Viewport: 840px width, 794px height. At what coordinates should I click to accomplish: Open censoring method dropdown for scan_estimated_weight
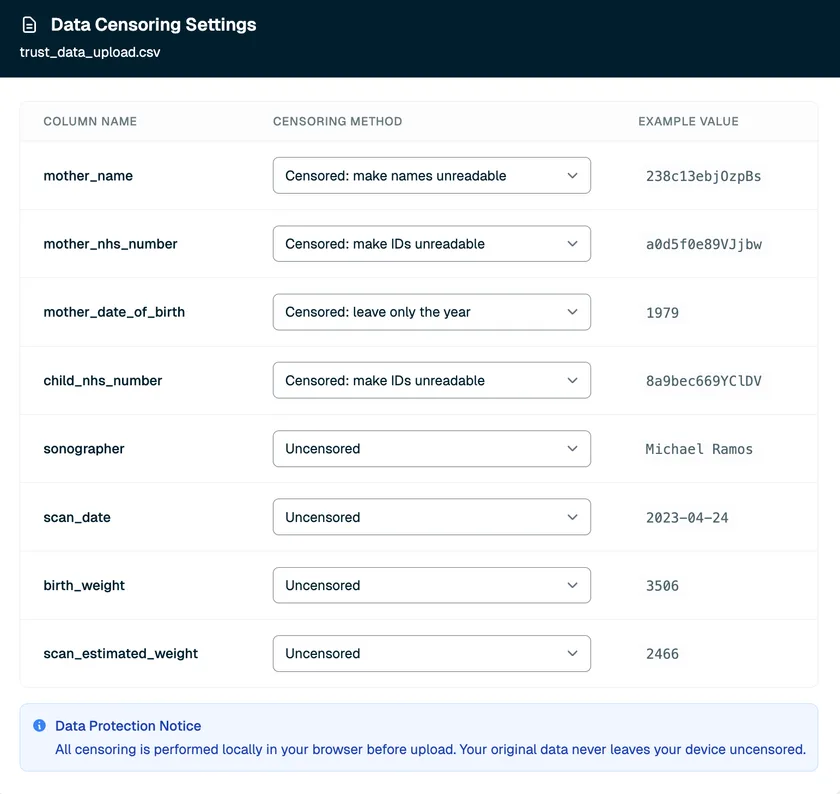click(x=432, y=654)
